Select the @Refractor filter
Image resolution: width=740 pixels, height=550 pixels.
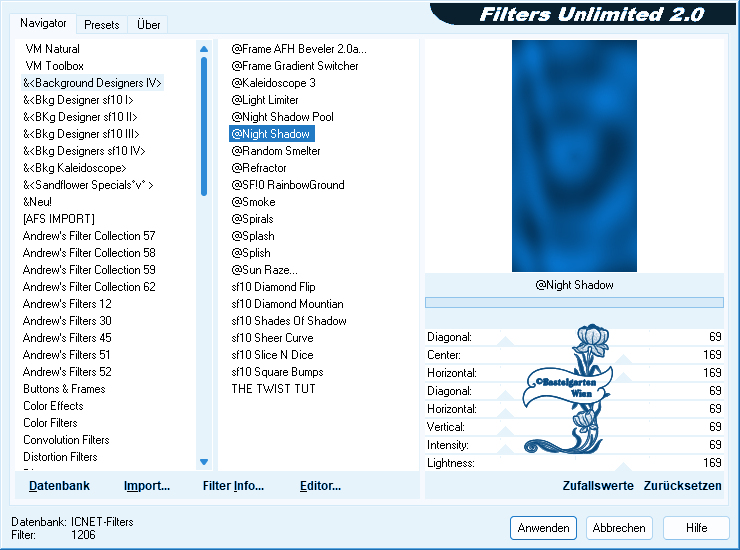pos(259,168)
